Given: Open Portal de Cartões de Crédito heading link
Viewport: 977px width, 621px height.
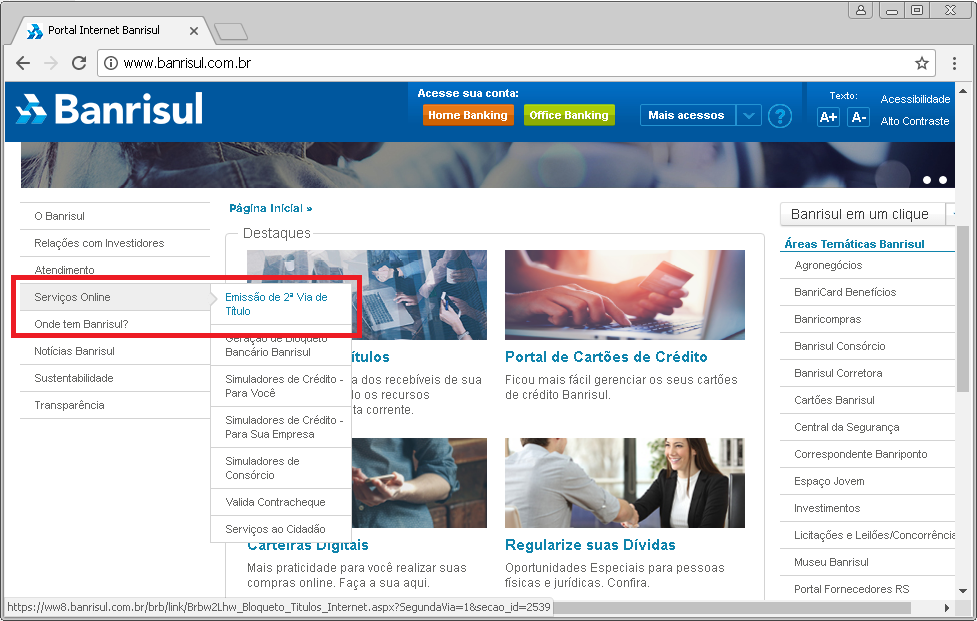Looking at the screenshot, I should [x=606, y=357].
